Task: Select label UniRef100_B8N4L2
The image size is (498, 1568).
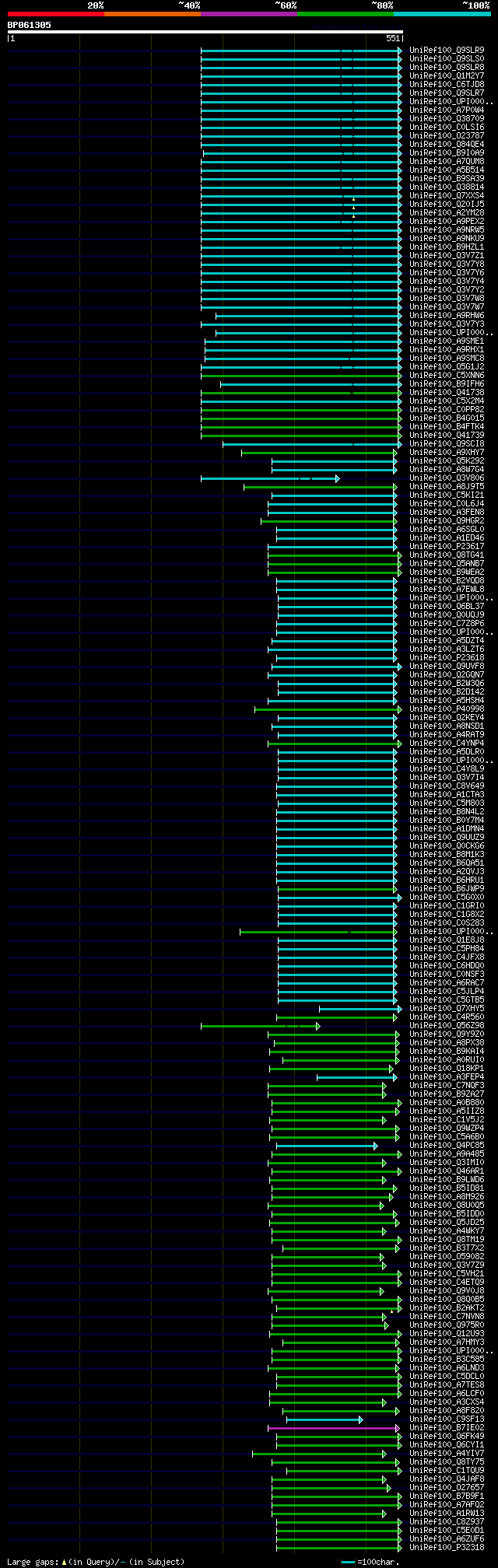Action: [x=447, y=812]
